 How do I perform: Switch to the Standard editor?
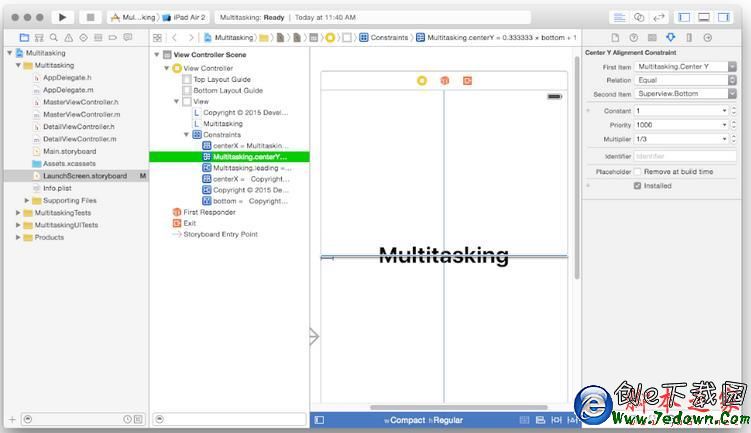[x=619, y=17]
